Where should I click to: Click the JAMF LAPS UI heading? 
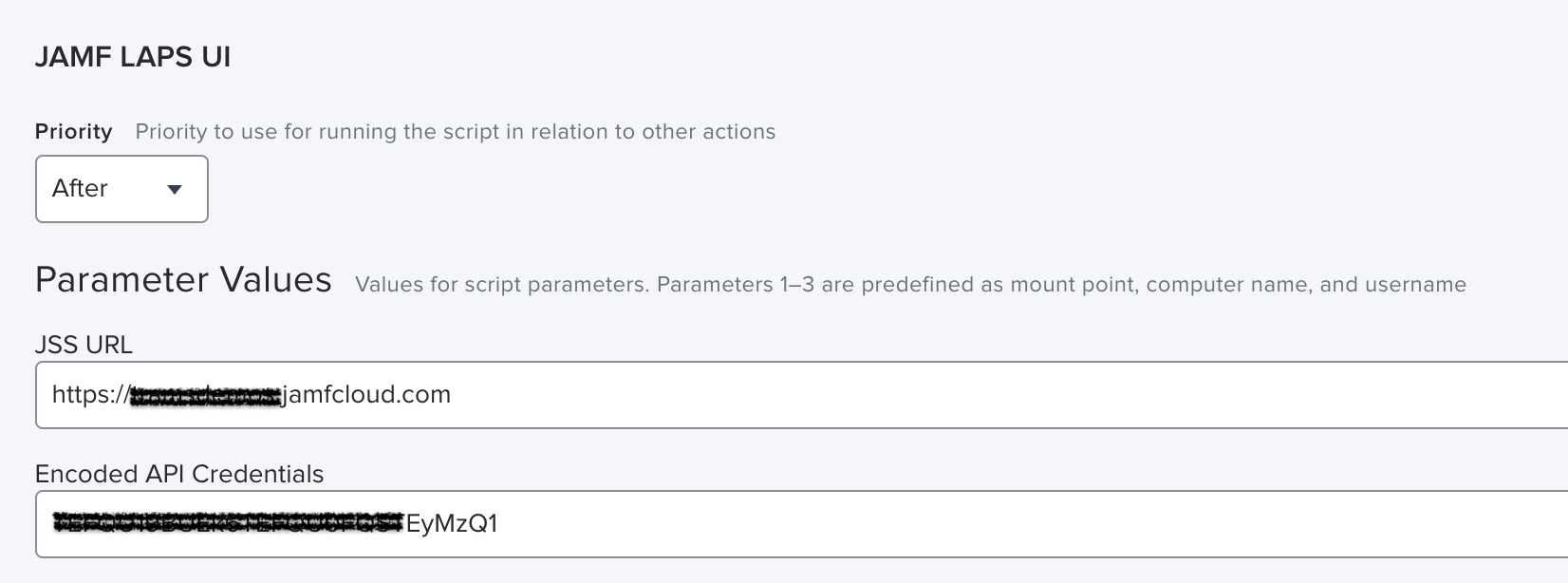(x=133, y=57)
